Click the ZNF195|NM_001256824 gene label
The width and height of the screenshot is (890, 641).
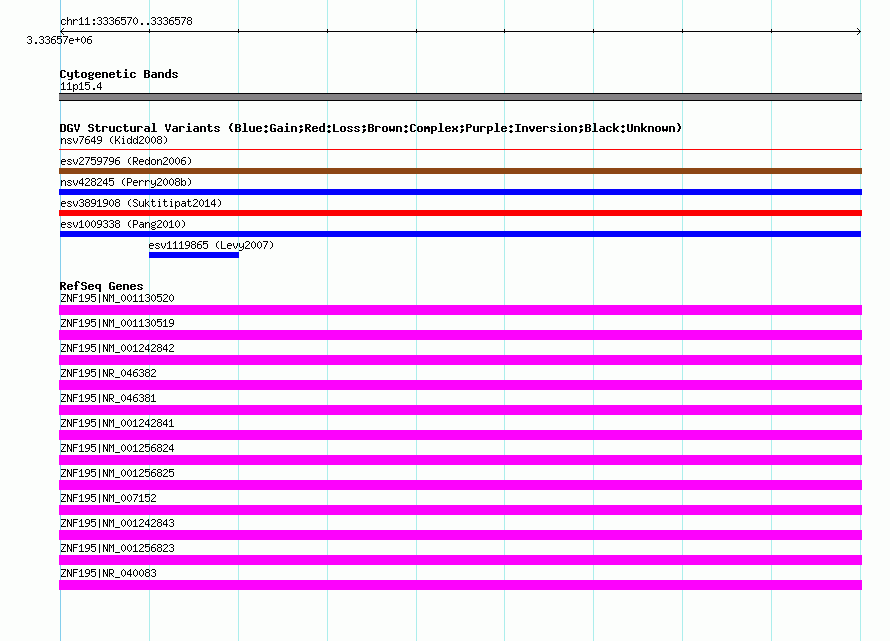117,448
